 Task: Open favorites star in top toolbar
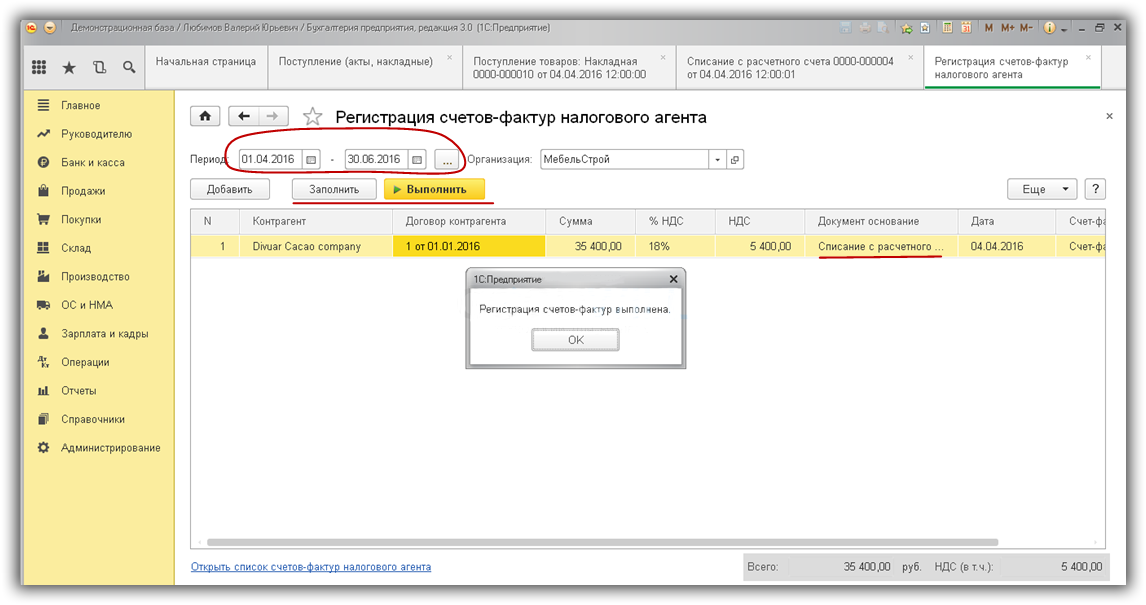coord(69,67)
